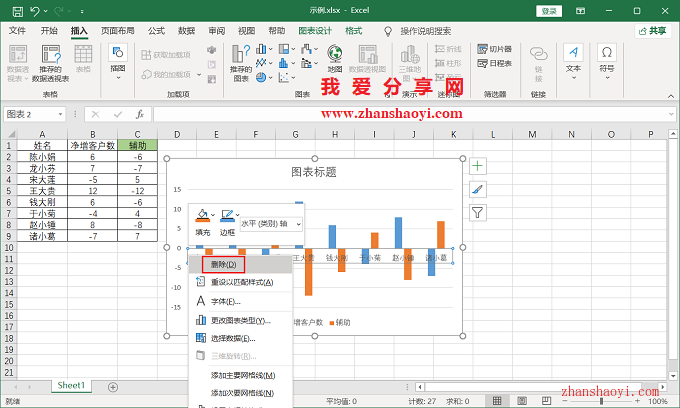The image size is (680, 408).
Task: Insert a Timeline filter
Action: tap(495, 63)
